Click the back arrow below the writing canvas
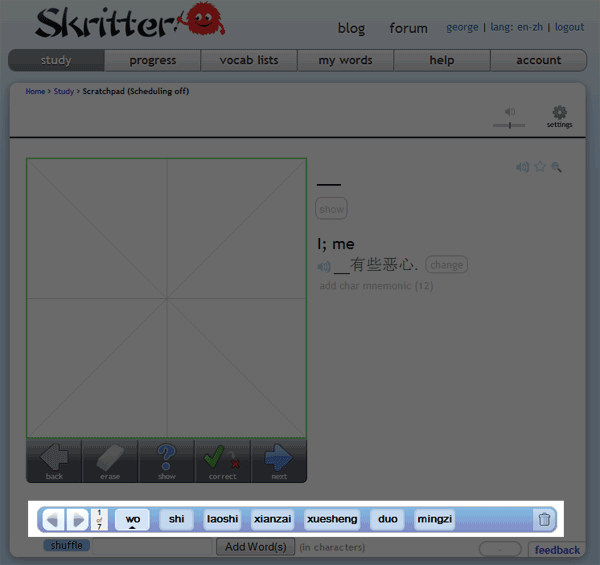Screen dimensions: 600x565 (54, 461)
